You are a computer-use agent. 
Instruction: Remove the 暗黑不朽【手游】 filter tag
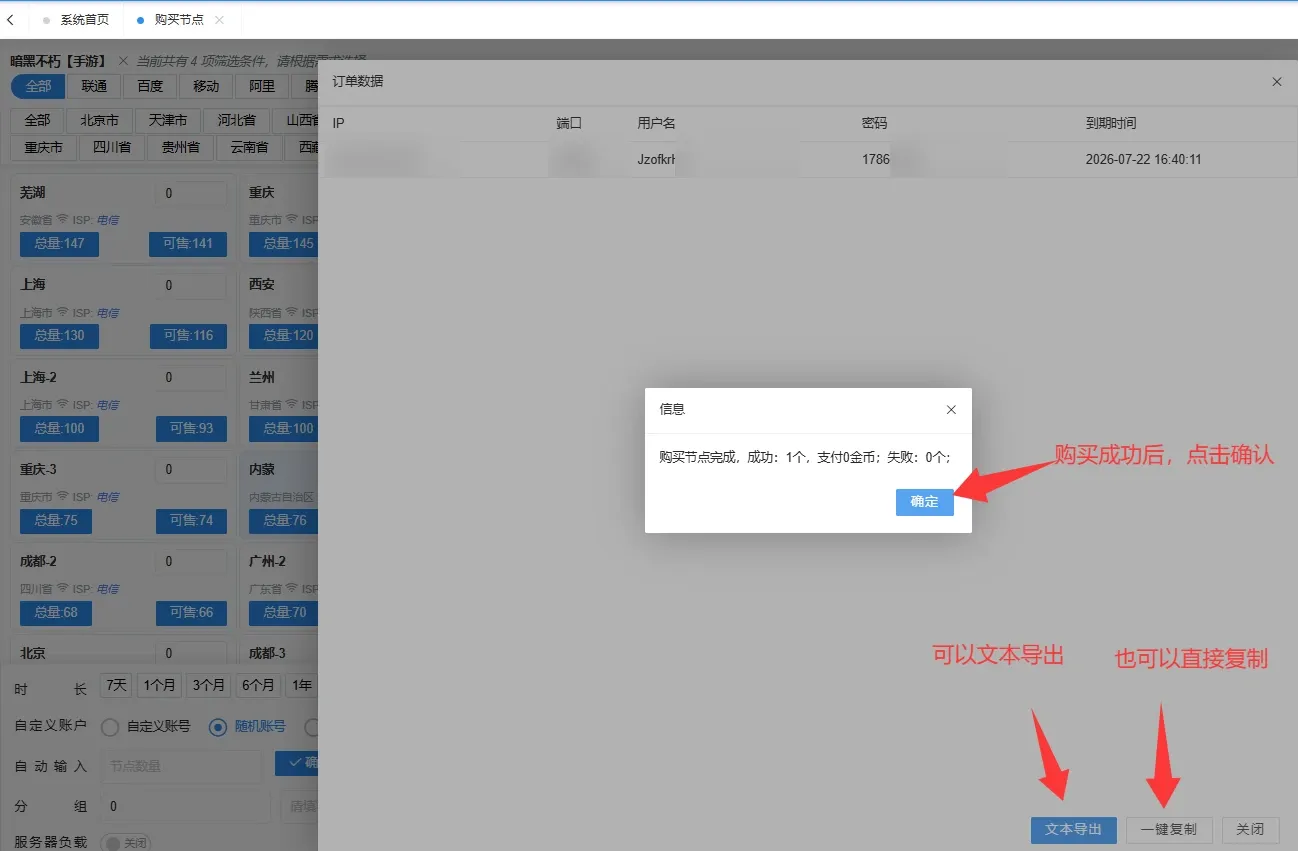123,61
